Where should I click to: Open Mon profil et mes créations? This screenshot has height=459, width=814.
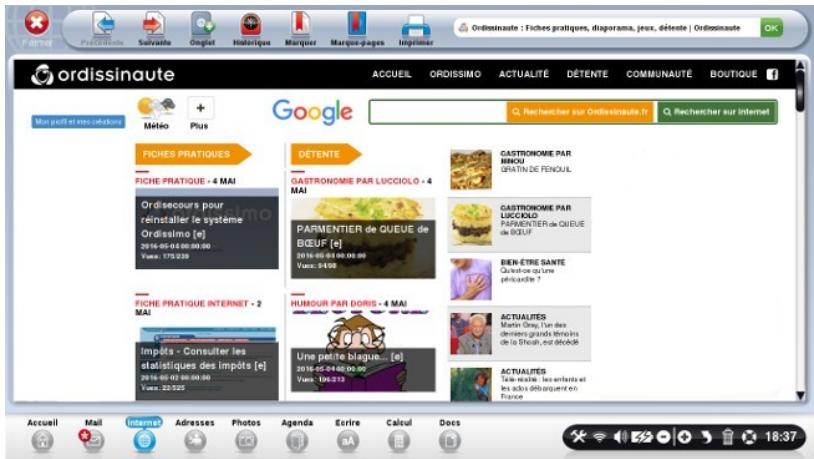click(78, 122)
